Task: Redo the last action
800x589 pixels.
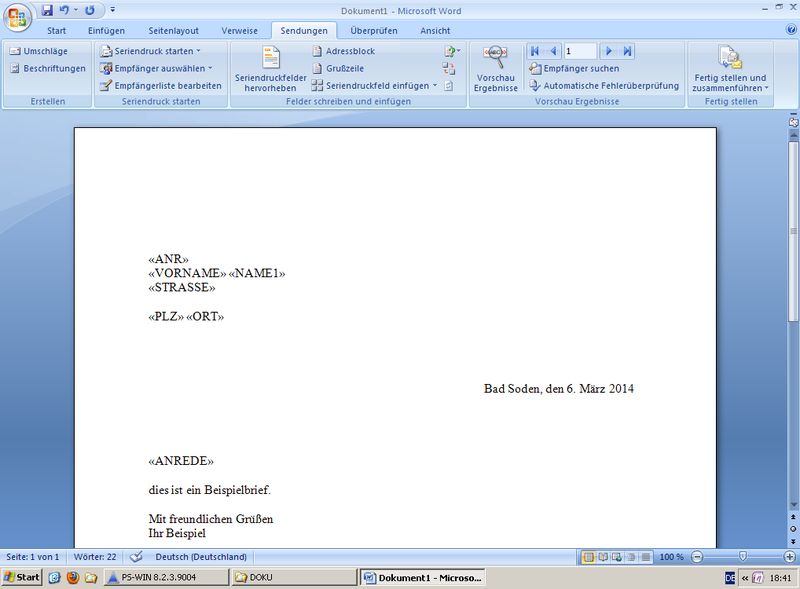Action: (90, 10)
